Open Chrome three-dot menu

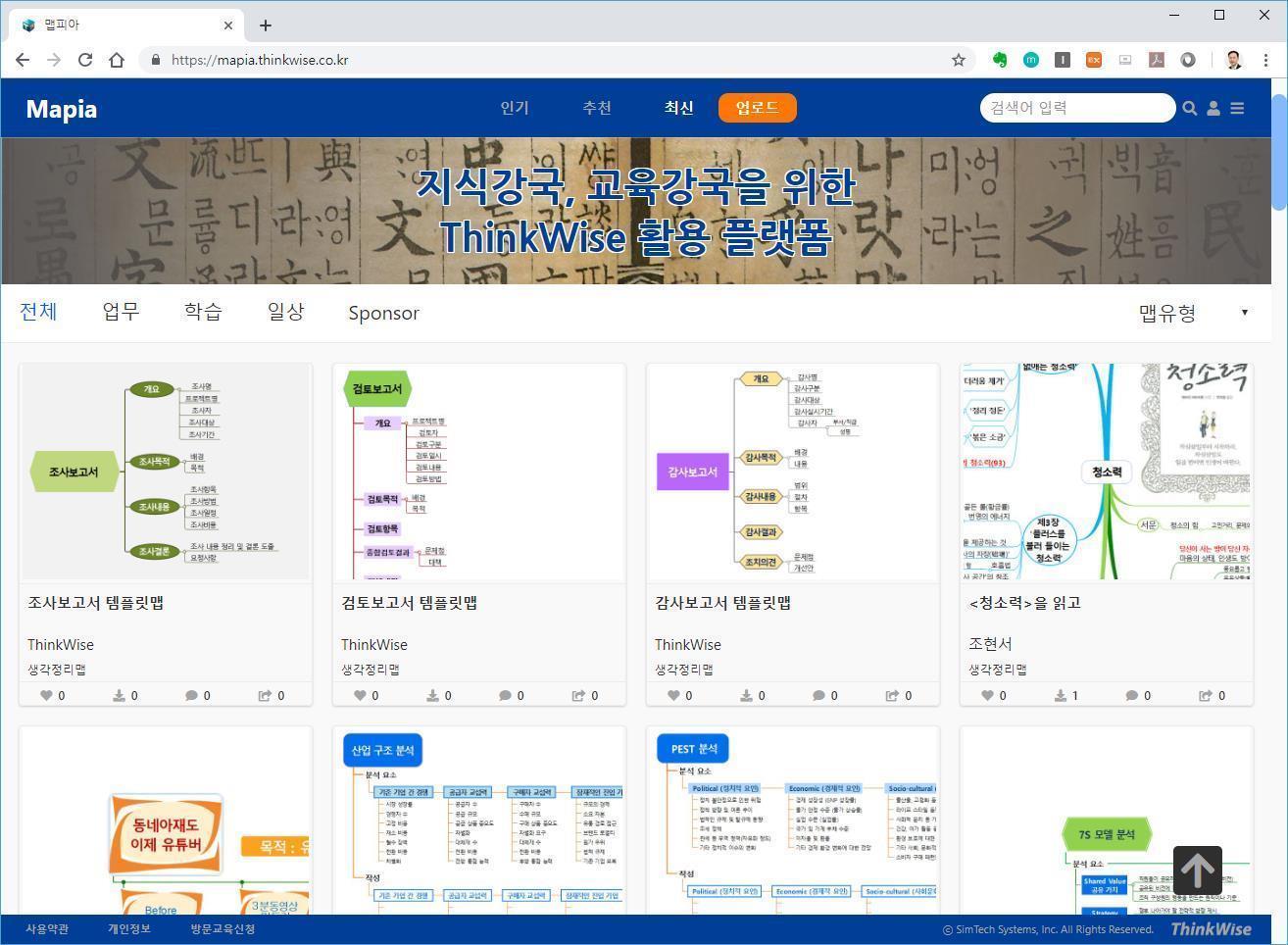point(1265,60)
